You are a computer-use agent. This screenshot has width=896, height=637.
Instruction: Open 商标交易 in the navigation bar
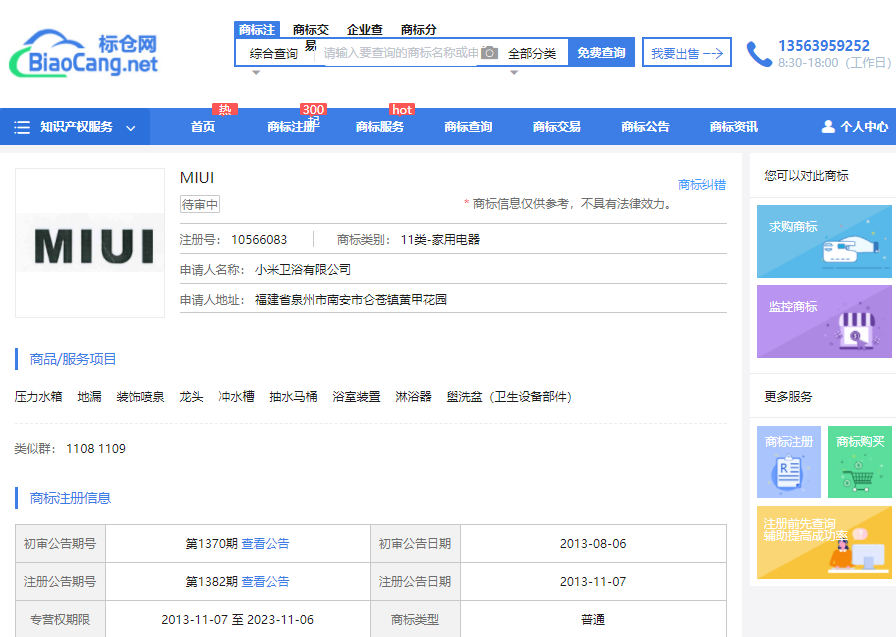click(x=557, y=127)
